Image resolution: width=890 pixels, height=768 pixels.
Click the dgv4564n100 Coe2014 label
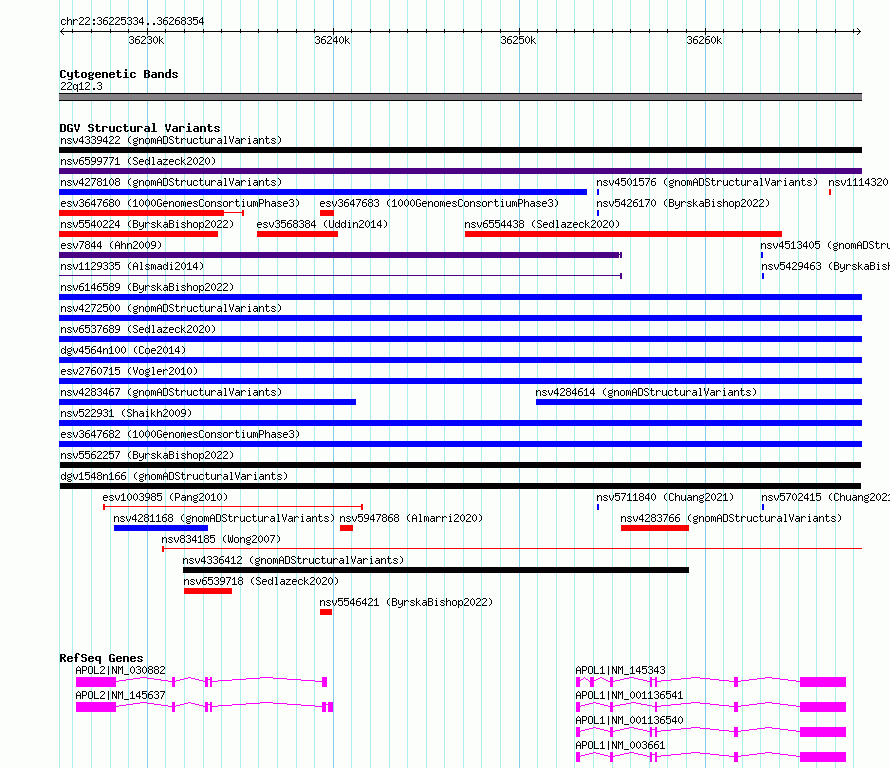pyautogui.click(x=123, y=350)
